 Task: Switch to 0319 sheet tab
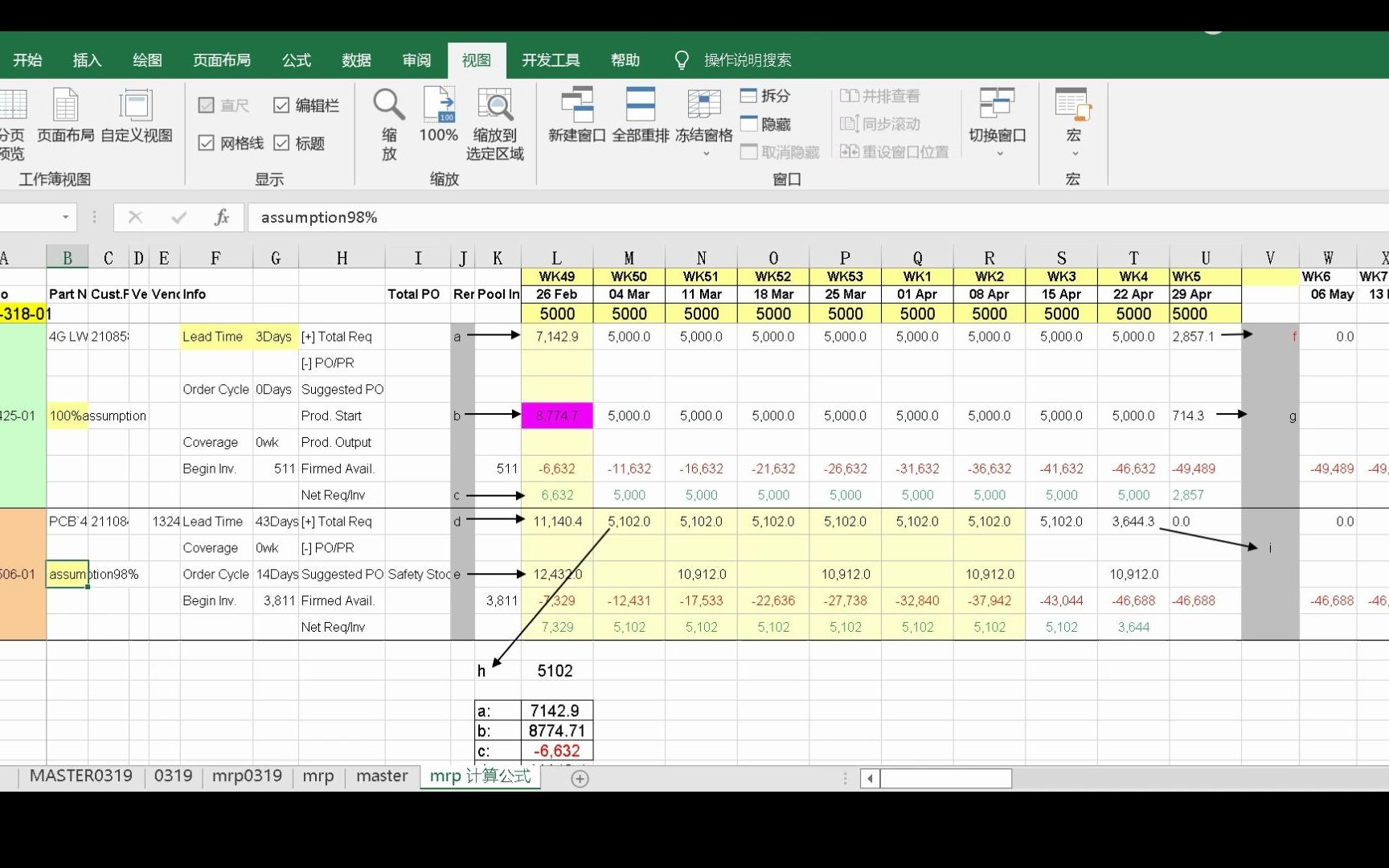click(173, 776)
